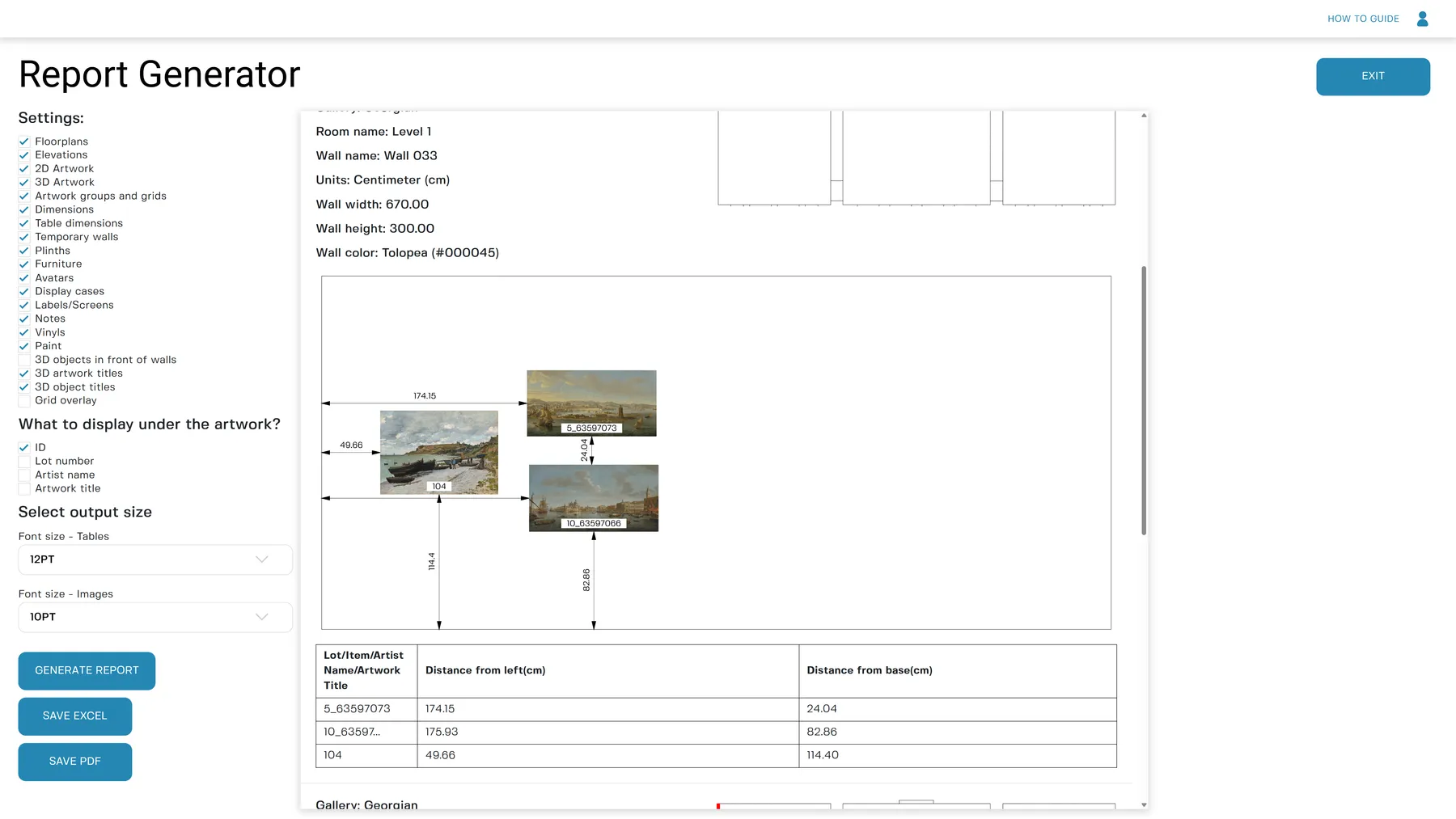Click 'Wall width: 670.00' text
The image size is (1456, 819).
[x=372, y=205]
